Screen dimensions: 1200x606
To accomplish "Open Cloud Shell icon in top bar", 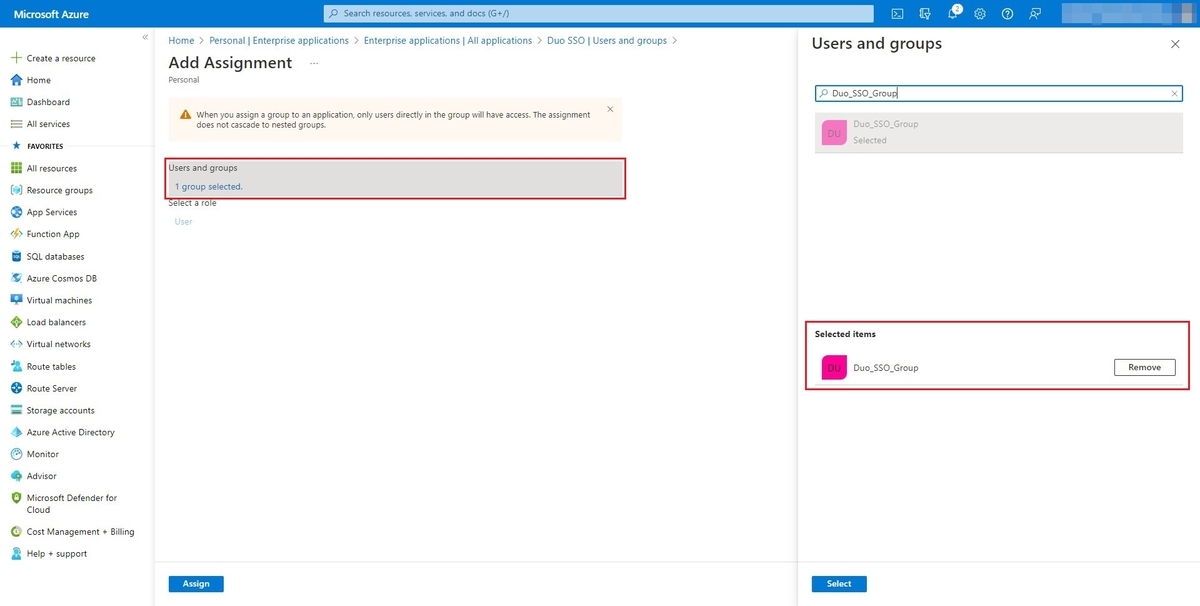I will (898, 13).
